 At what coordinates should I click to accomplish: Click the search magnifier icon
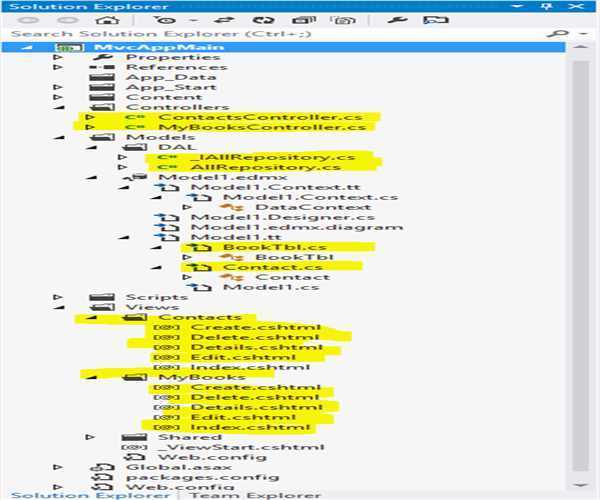click(556, 33)
